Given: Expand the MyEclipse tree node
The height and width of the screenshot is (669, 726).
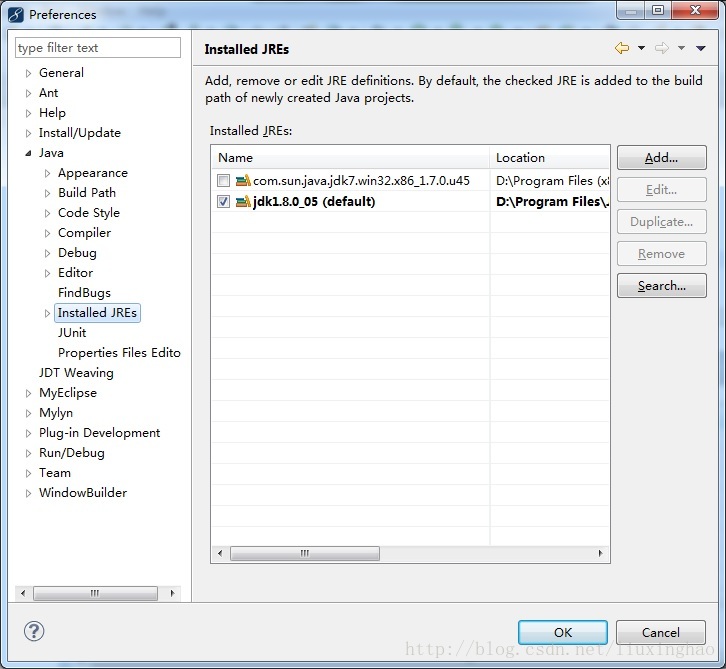Looking at the screenshot, I should [x=29, y=394].
